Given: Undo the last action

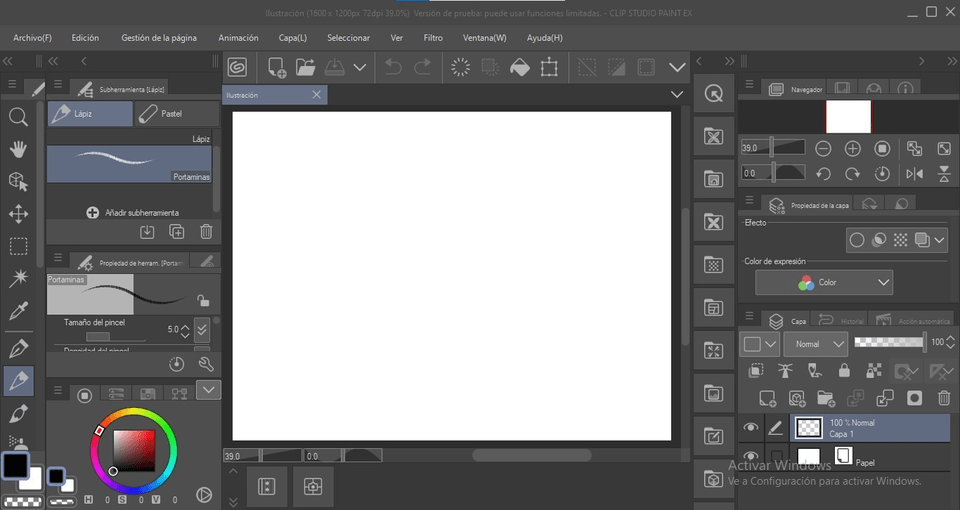Looking at the screenshot, I should (x=393, y=67).
